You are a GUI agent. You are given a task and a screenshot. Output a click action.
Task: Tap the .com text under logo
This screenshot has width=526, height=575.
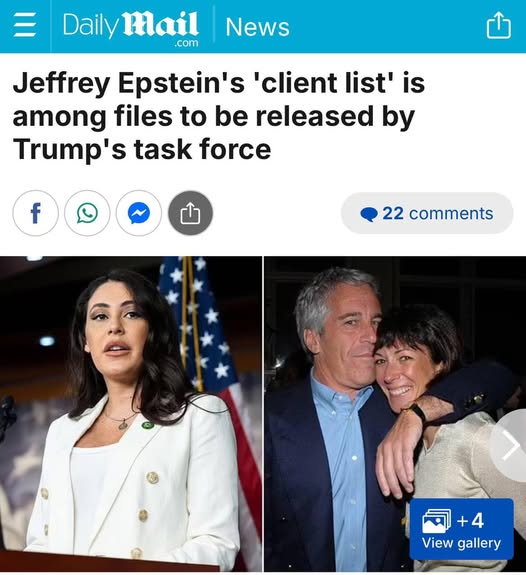(x=186, y=43)
